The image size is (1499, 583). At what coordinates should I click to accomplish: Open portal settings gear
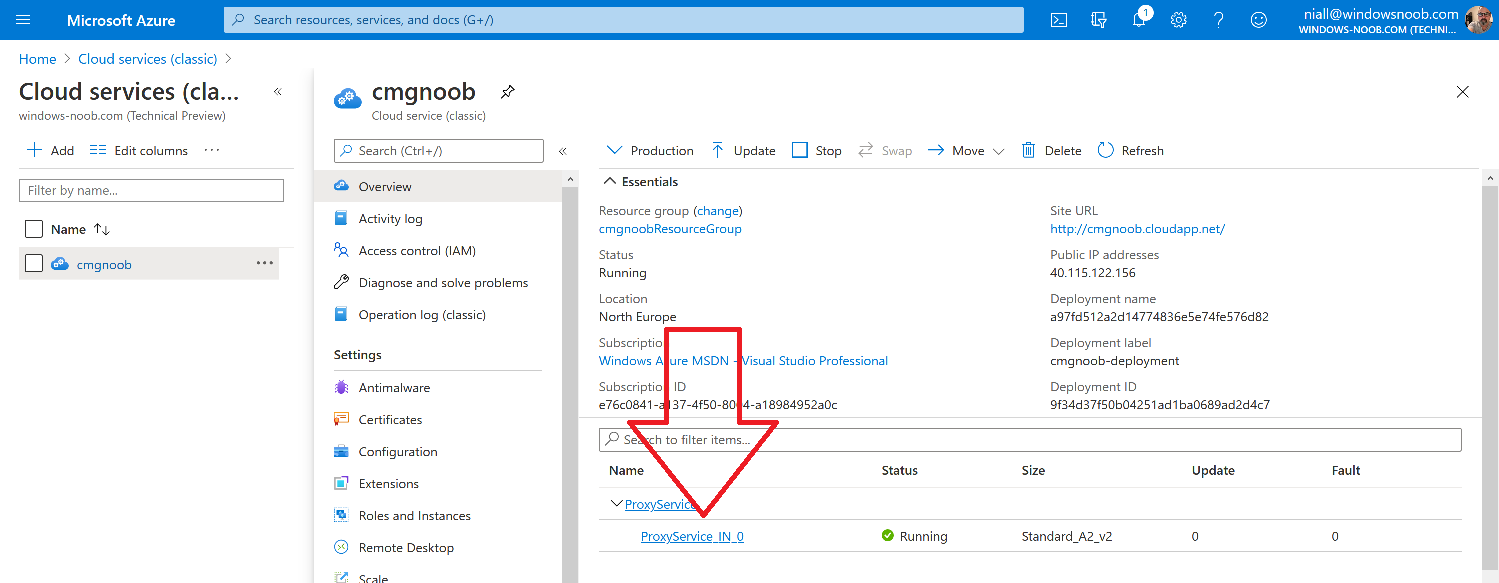(x=1179, y=20)
